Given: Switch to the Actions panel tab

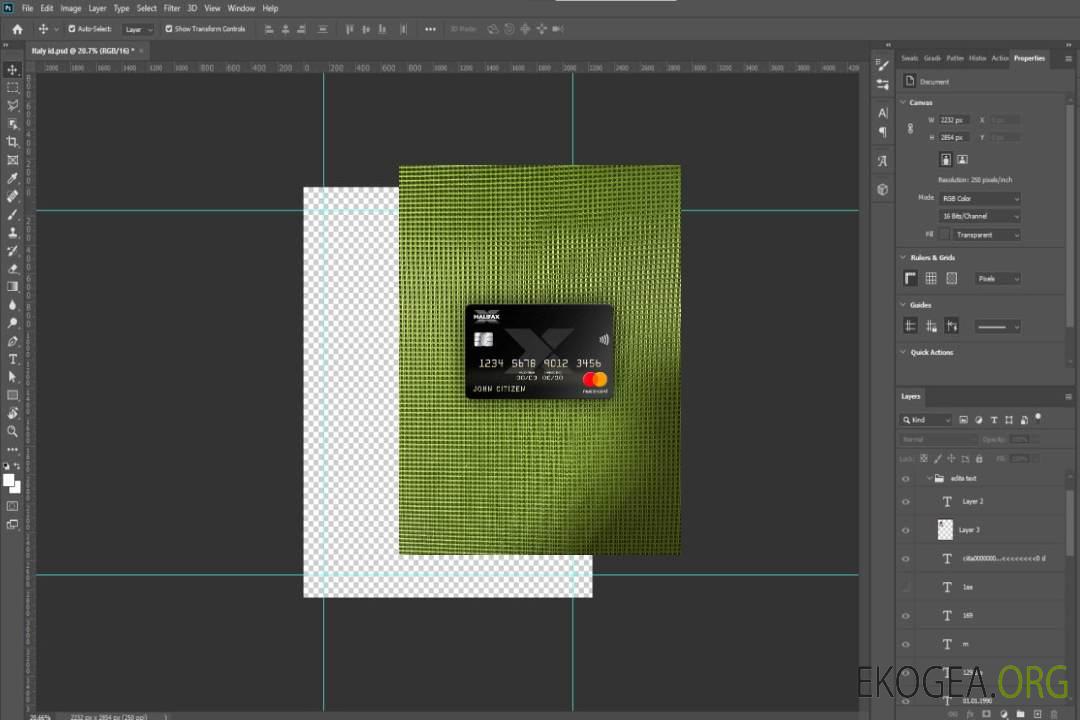Looking at the screenshot, I should pyautogui.click(x=999, y=58).
